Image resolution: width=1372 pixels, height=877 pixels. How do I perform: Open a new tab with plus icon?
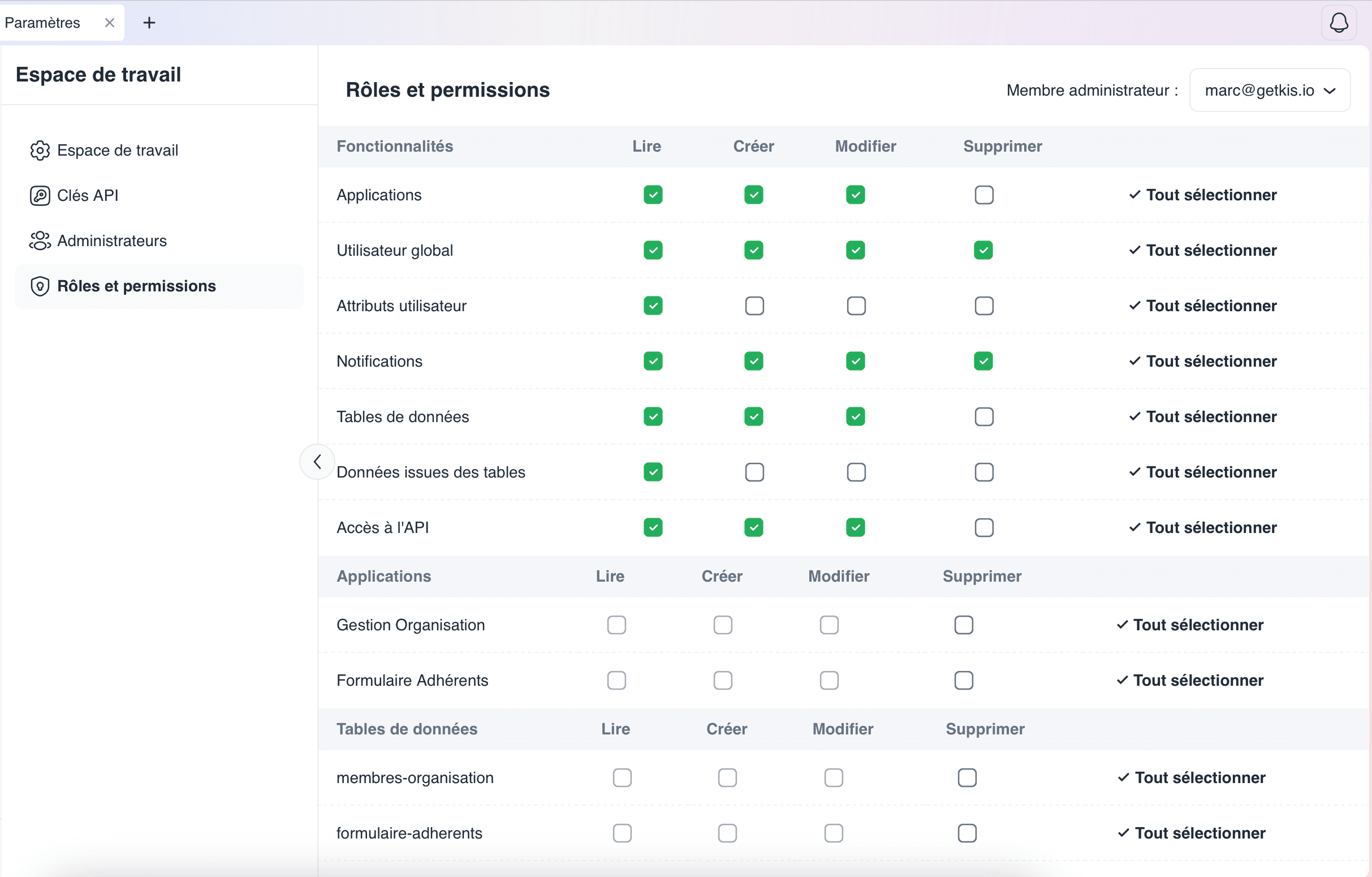(x=149, y=23)
